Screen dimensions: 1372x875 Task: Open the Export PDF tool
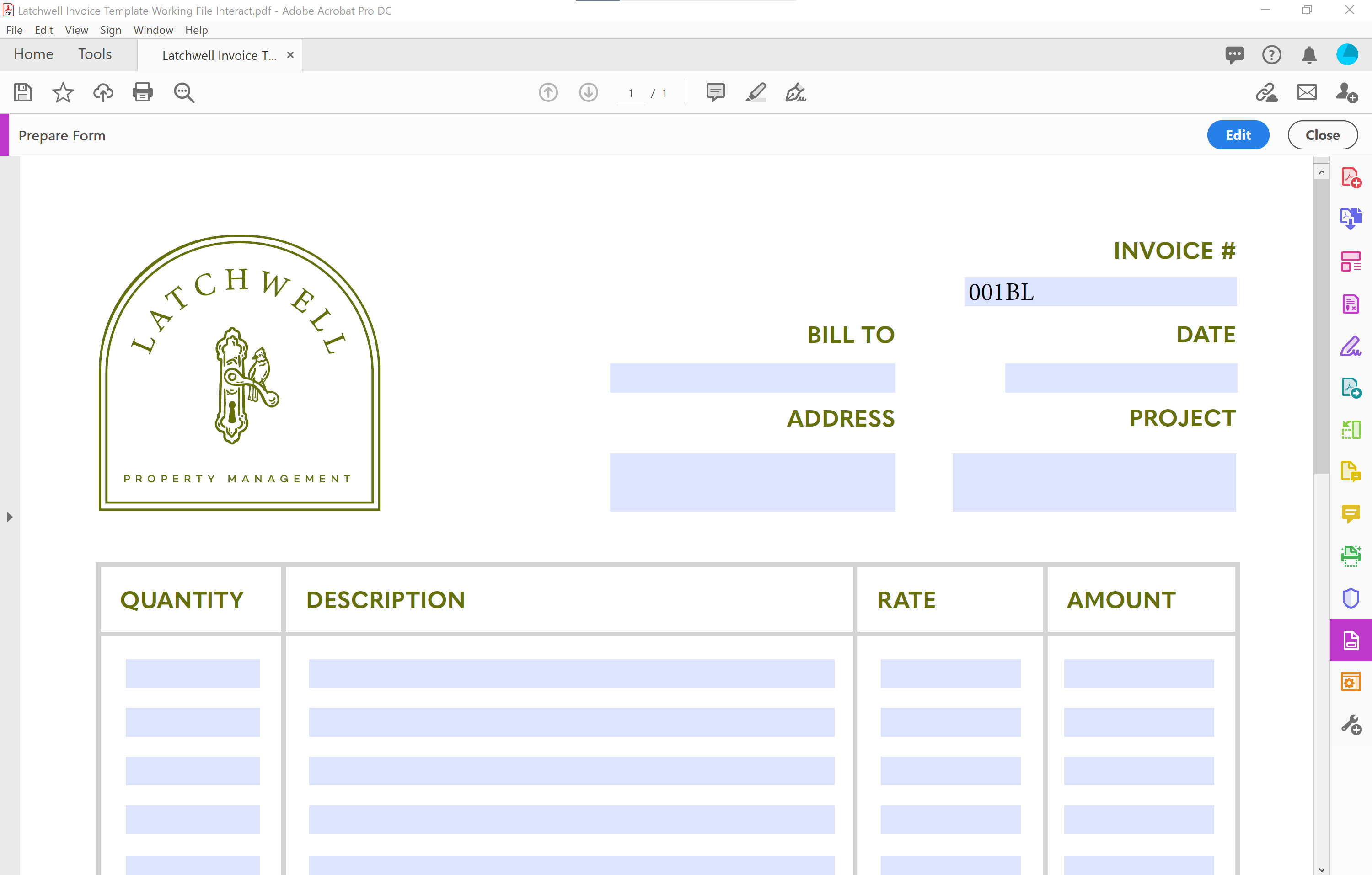pos(1351,218)
